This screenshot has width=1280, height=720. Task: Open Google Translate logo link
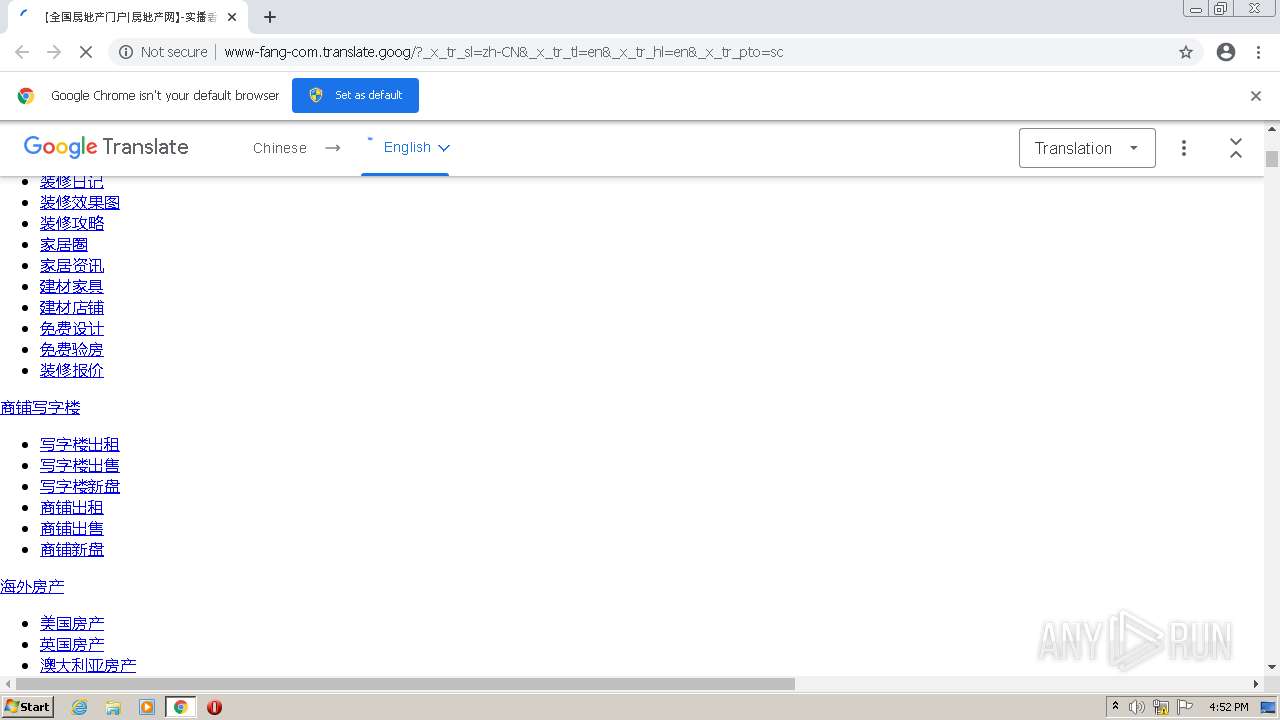click(106, 147)
